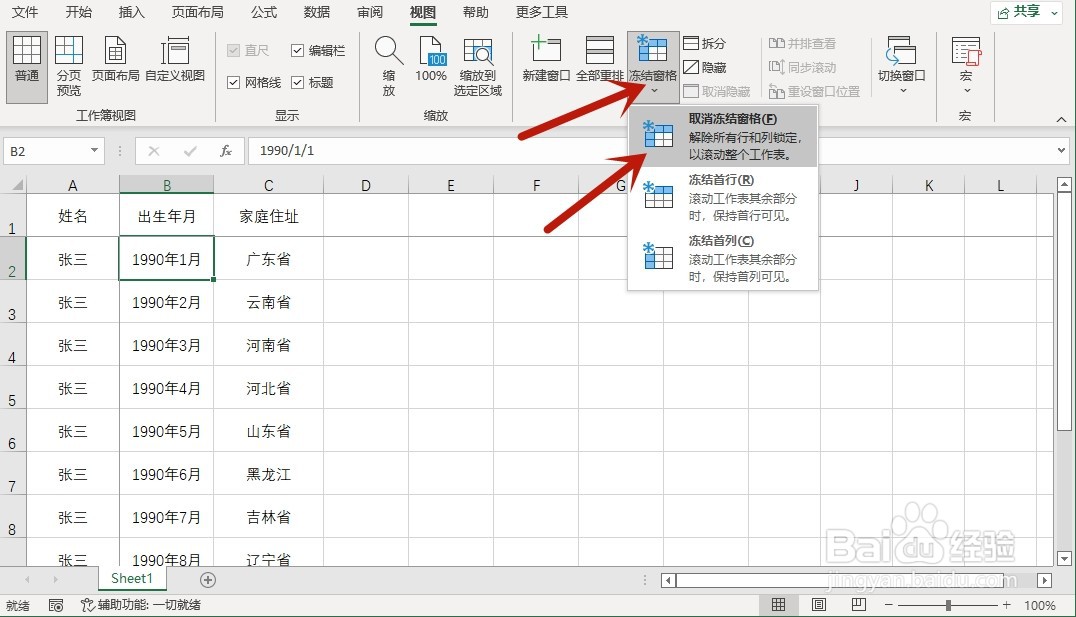Select the Sheet1 tab
This screenshot has height=617, width=1076.
pyautogui.click(x=132, y=579)
